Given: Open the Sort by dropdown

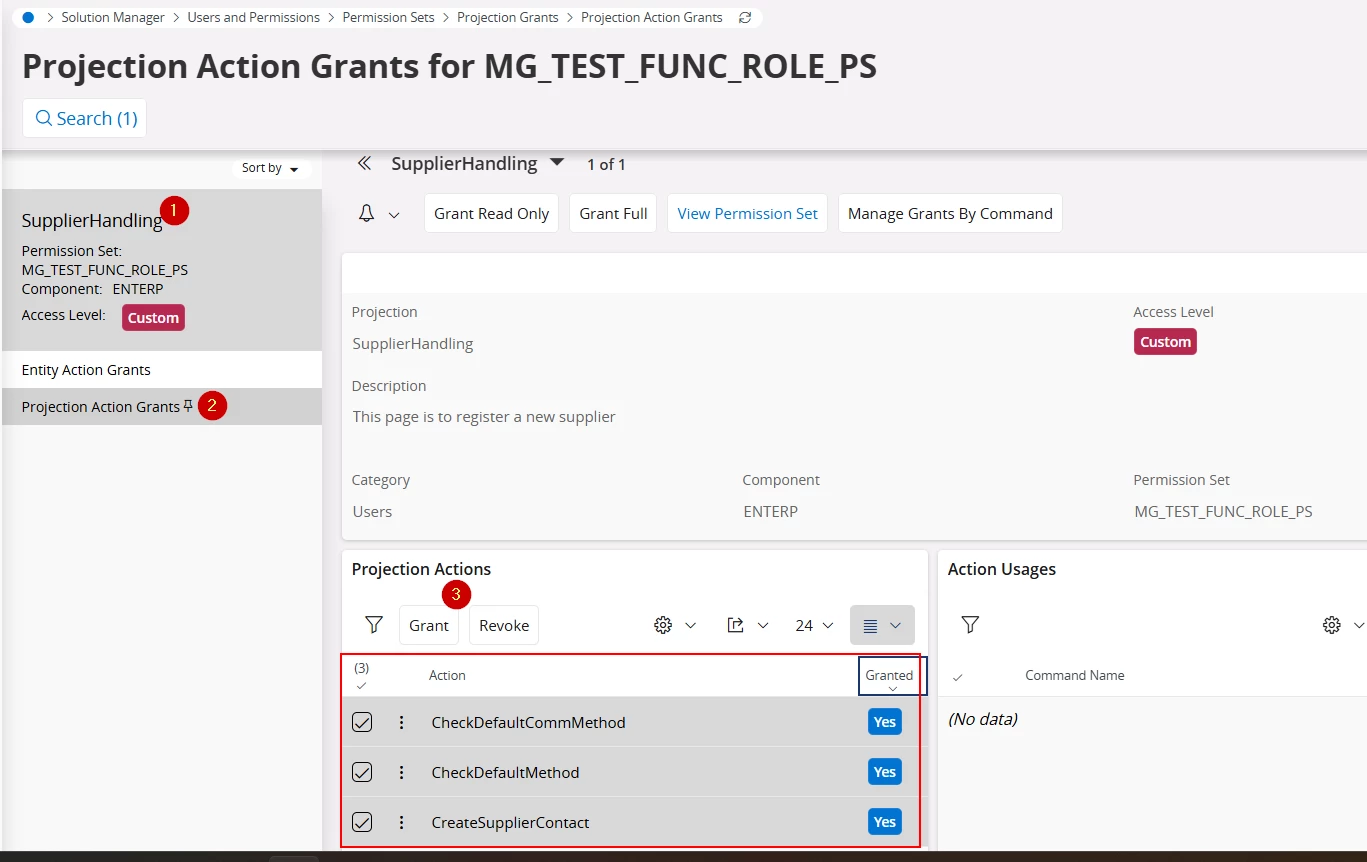Looking at the screenshot, I should click(271, 168).
